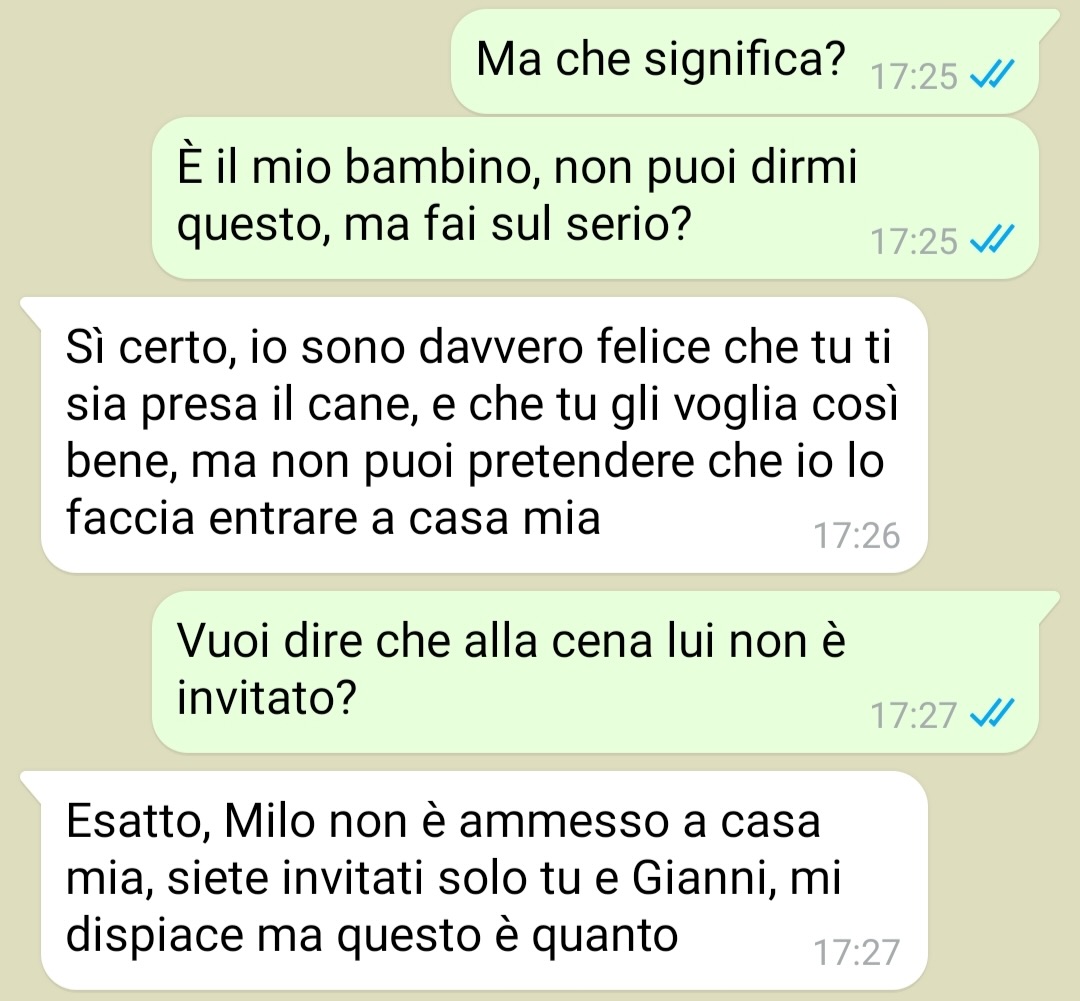Screen dimensions: 1080x1001
Task: Tap the 17:26 timestamp of received message
Action: coord(856,535)
